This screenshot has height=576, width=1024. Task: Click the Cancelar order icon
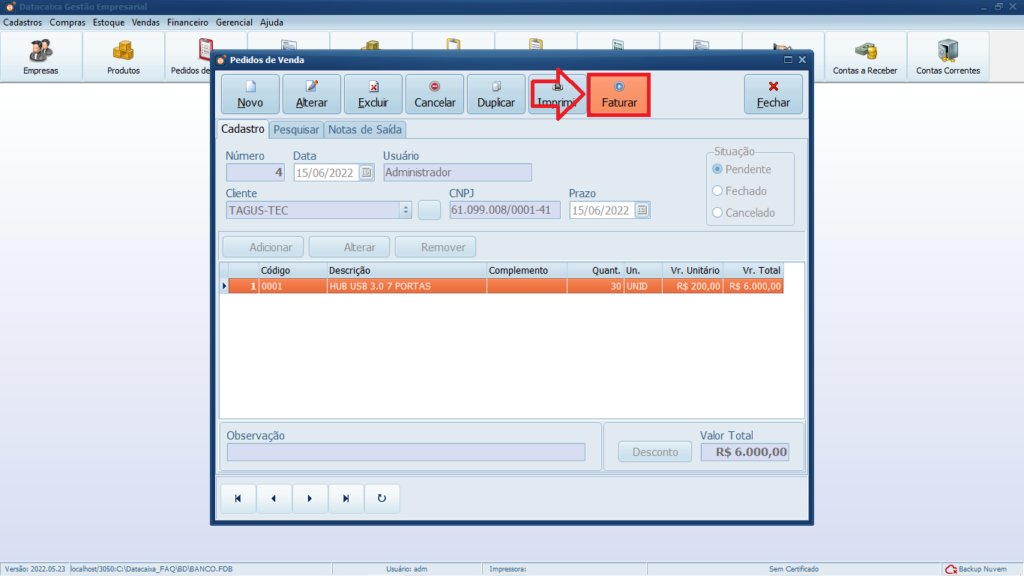[434, 87]
